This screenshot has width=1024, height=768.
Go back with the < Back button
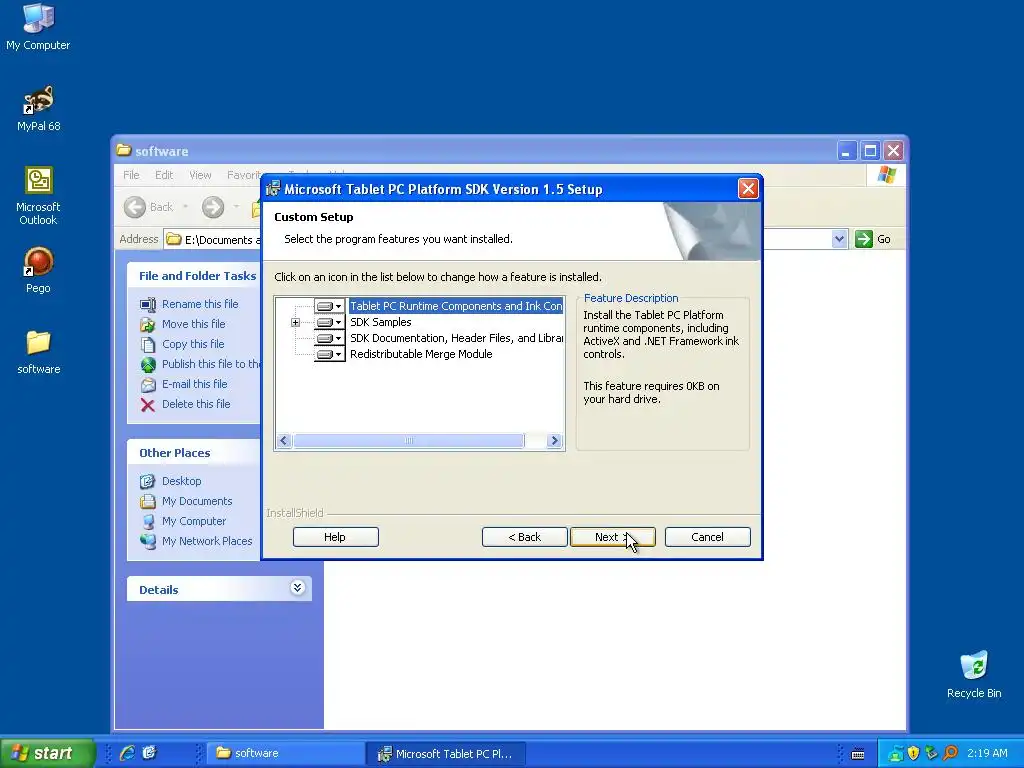pyautogui.click(x=524, y=537)
